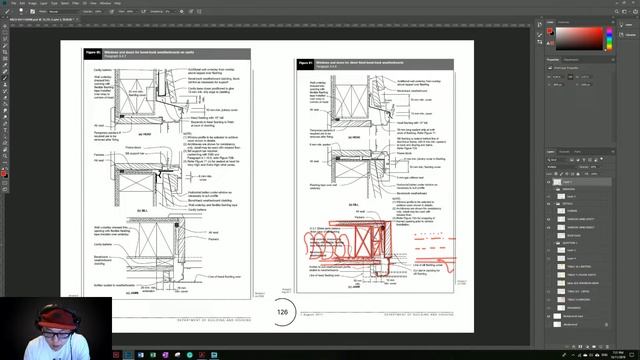
Task: Create a new group with folder icon
Action: (594, 347)
